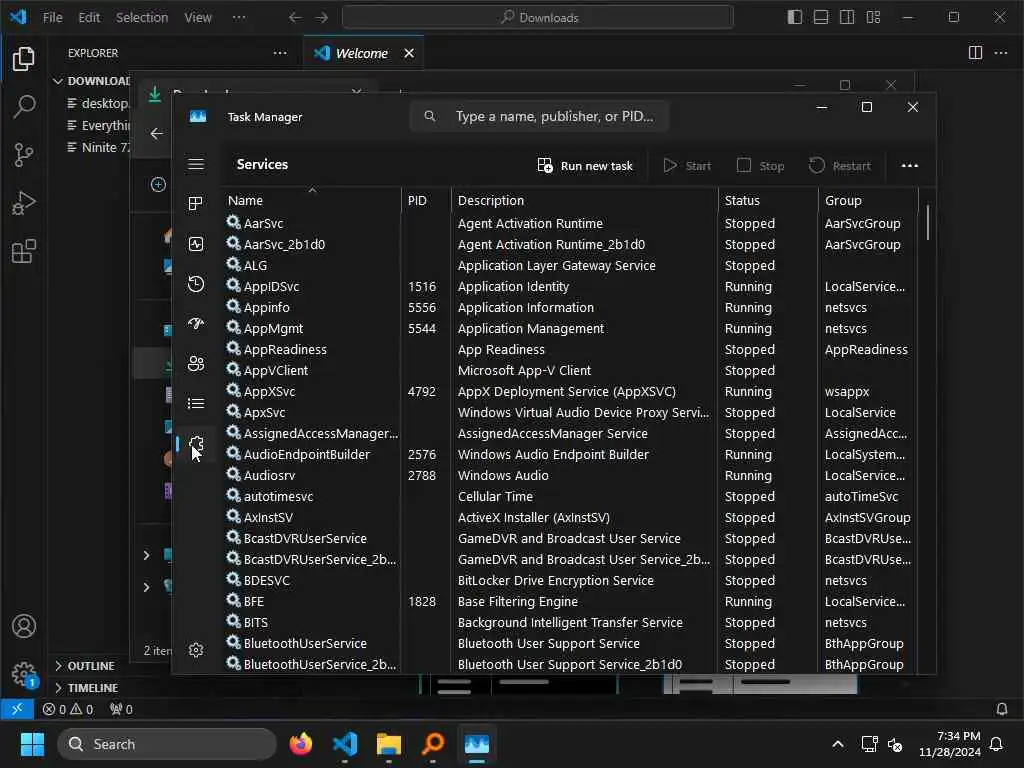This screenshot has width=1024, height=768.
Task: Click Run new task button
Action: pos(585,166)
